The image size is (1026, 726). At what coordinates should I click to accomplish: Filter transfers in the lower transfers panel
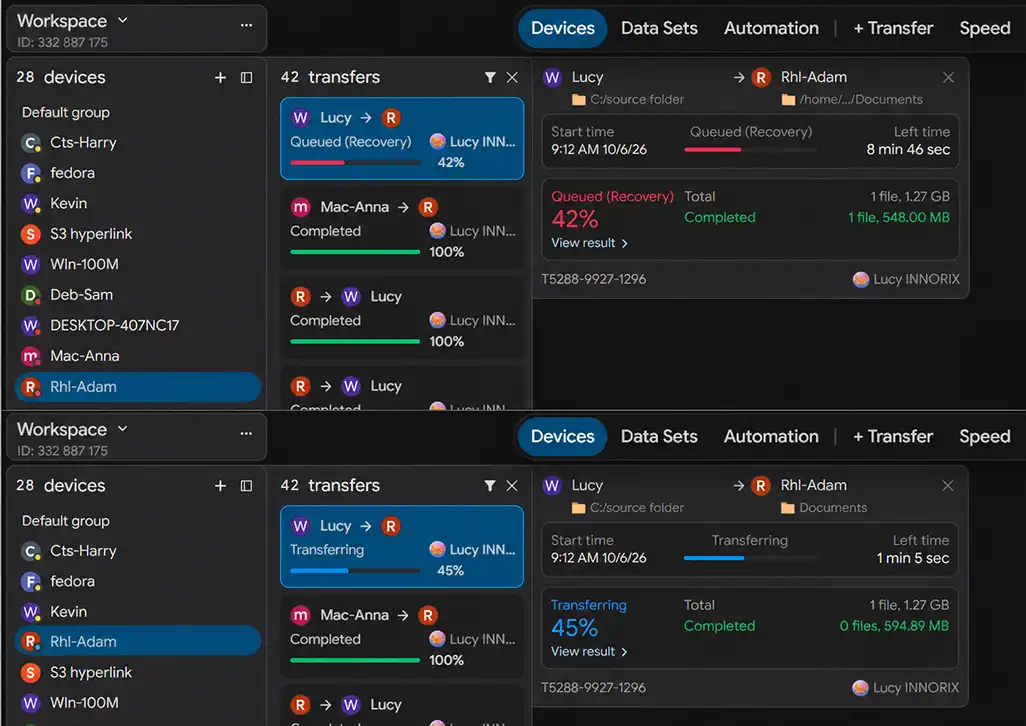click(x=489, y=485)
